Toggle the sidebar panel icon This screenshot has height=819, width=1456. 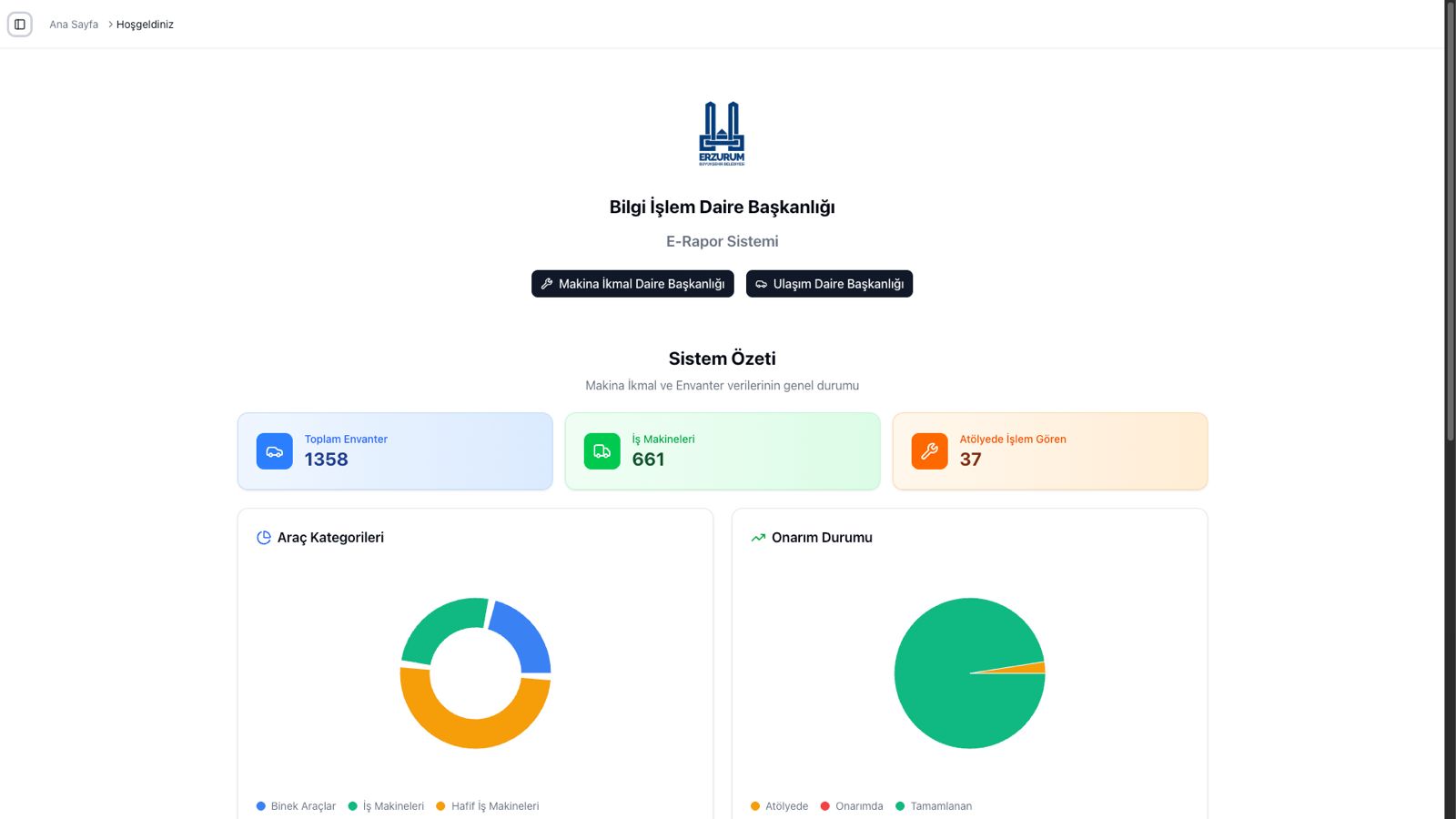click(x=20, y=25)
